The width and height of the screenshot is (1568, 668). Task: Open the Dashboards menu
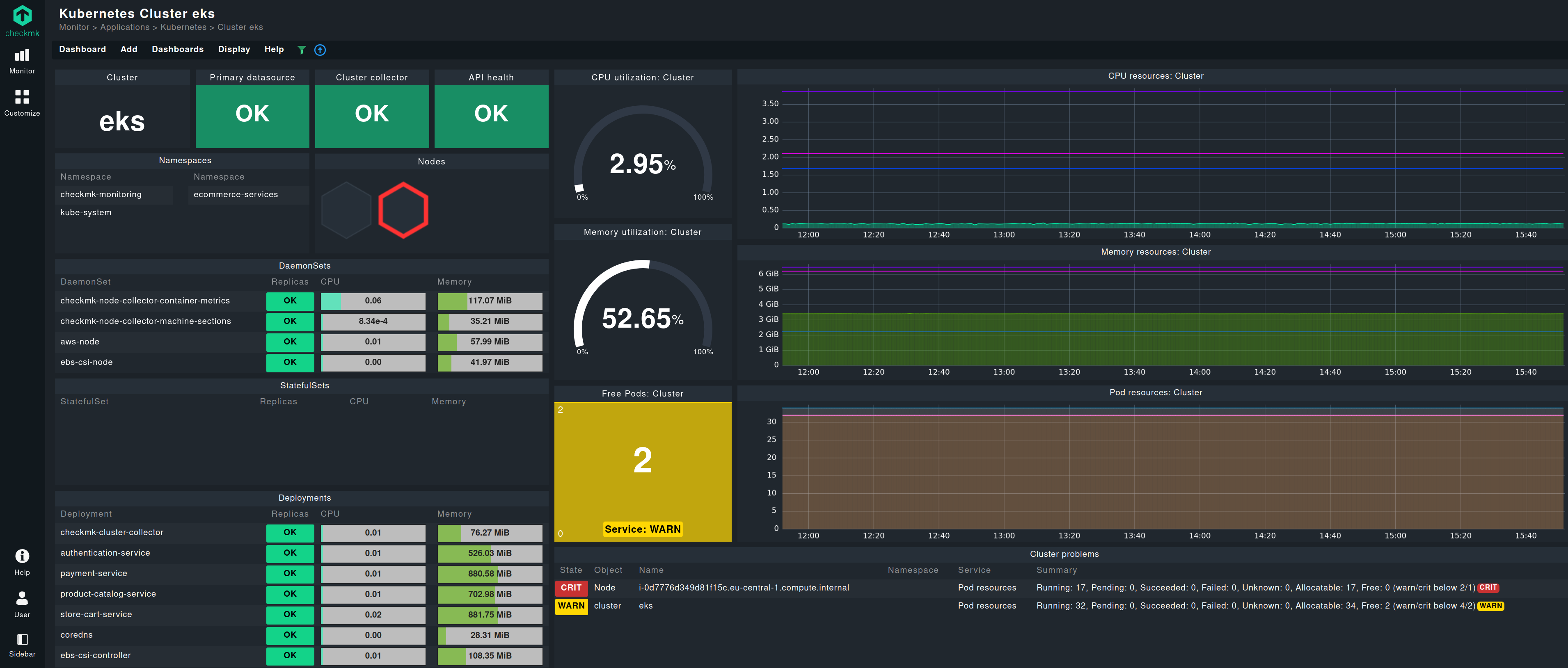[x=178, y=49]
